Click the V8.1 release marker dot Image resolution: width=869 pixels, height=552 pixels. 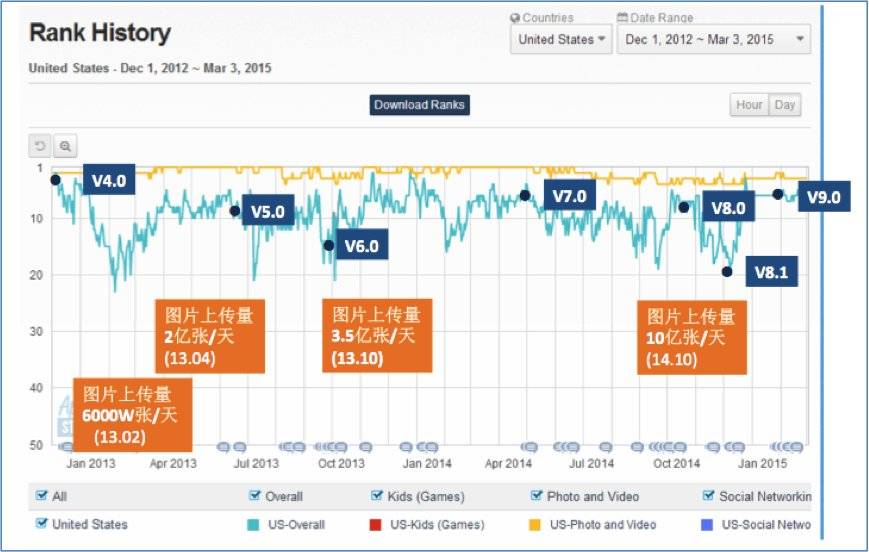pyautogui.click(x=727, y=272)
